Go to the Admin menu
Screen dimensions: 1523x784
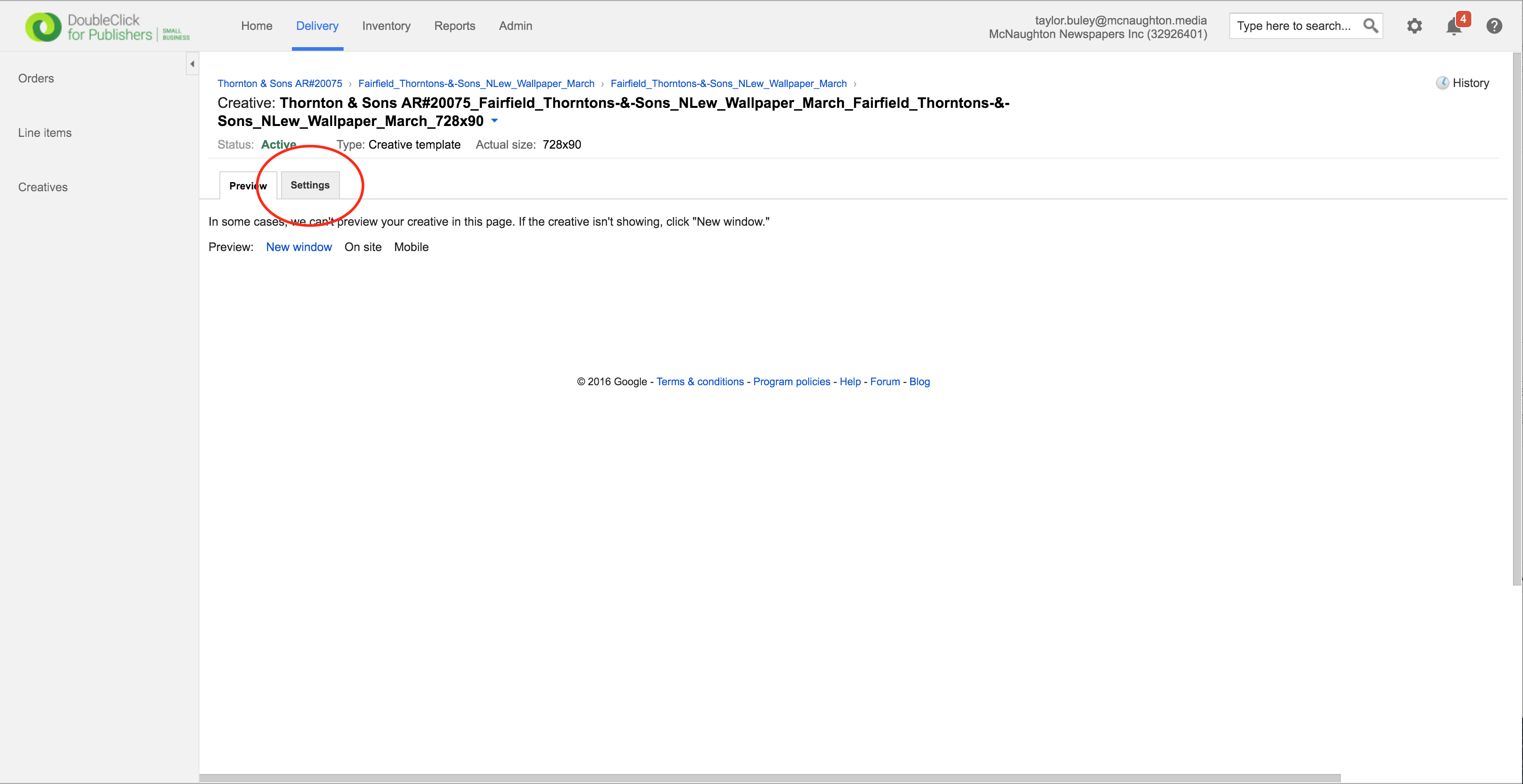(x=515, y=26)
